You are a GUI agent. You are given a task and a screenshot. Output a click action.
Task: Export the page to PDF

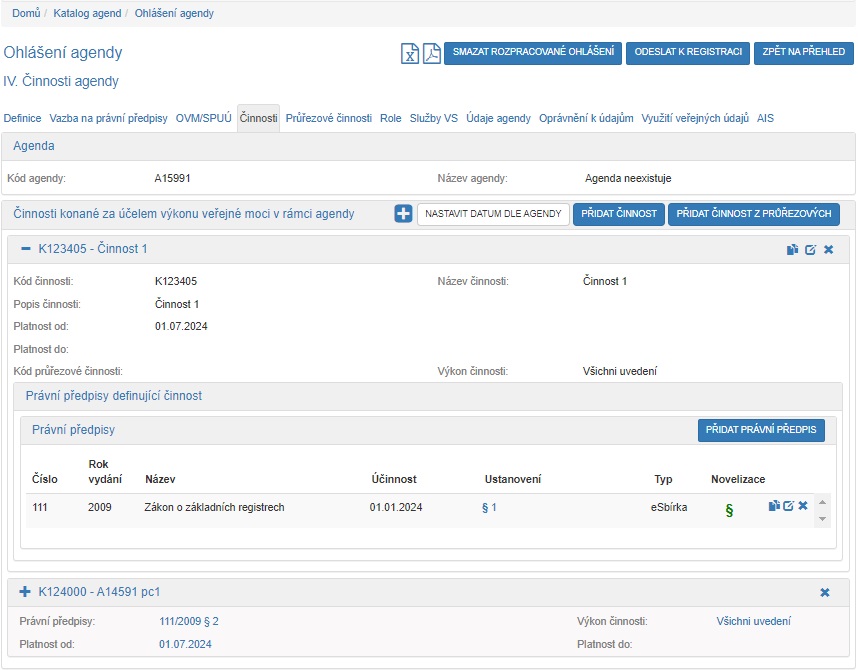coord(431,53)
